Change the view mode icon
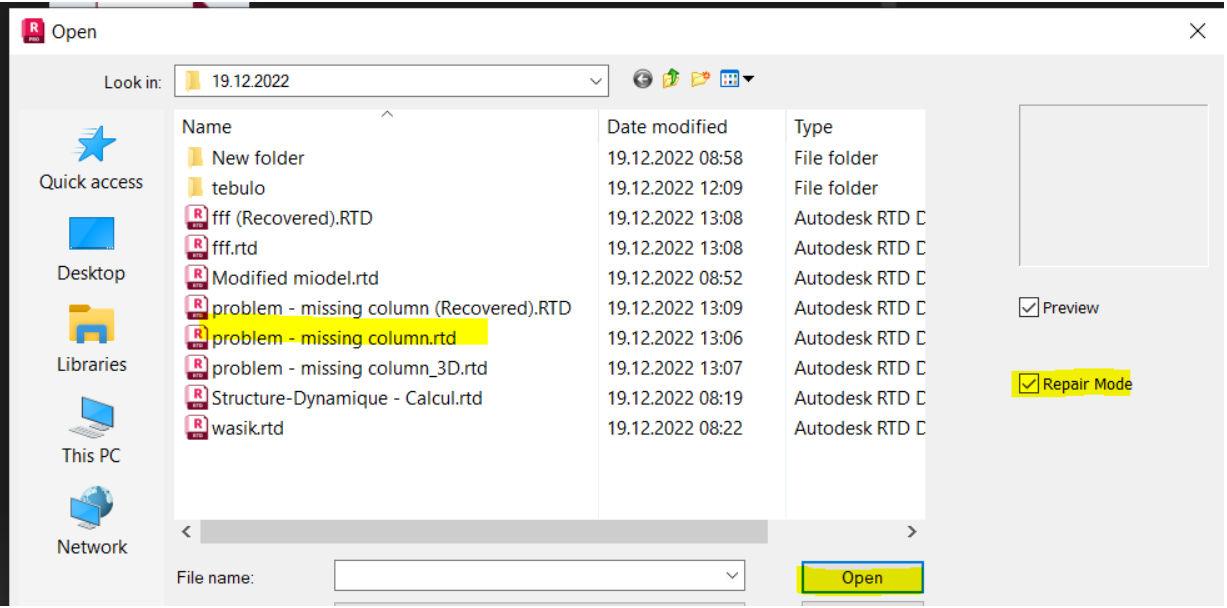Viewport: 1227px width, 608px height. click(x=728, y=80)
